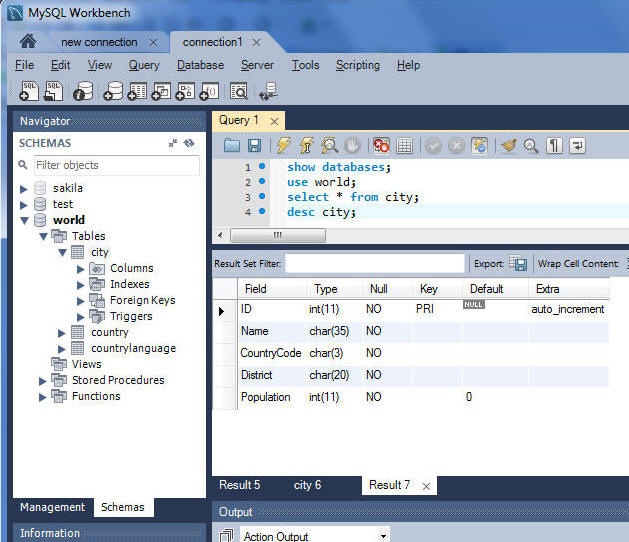Create a new stored procedure icon
This screenshot has height=542, width=629.
(x=185, y=91)
